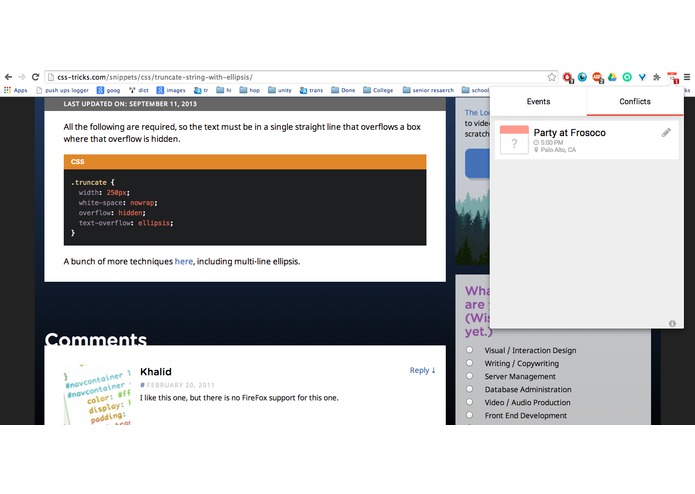Select 'Database Administration' radio option
Viewport: 695px width, 494px height.
[x=469, y=389]
